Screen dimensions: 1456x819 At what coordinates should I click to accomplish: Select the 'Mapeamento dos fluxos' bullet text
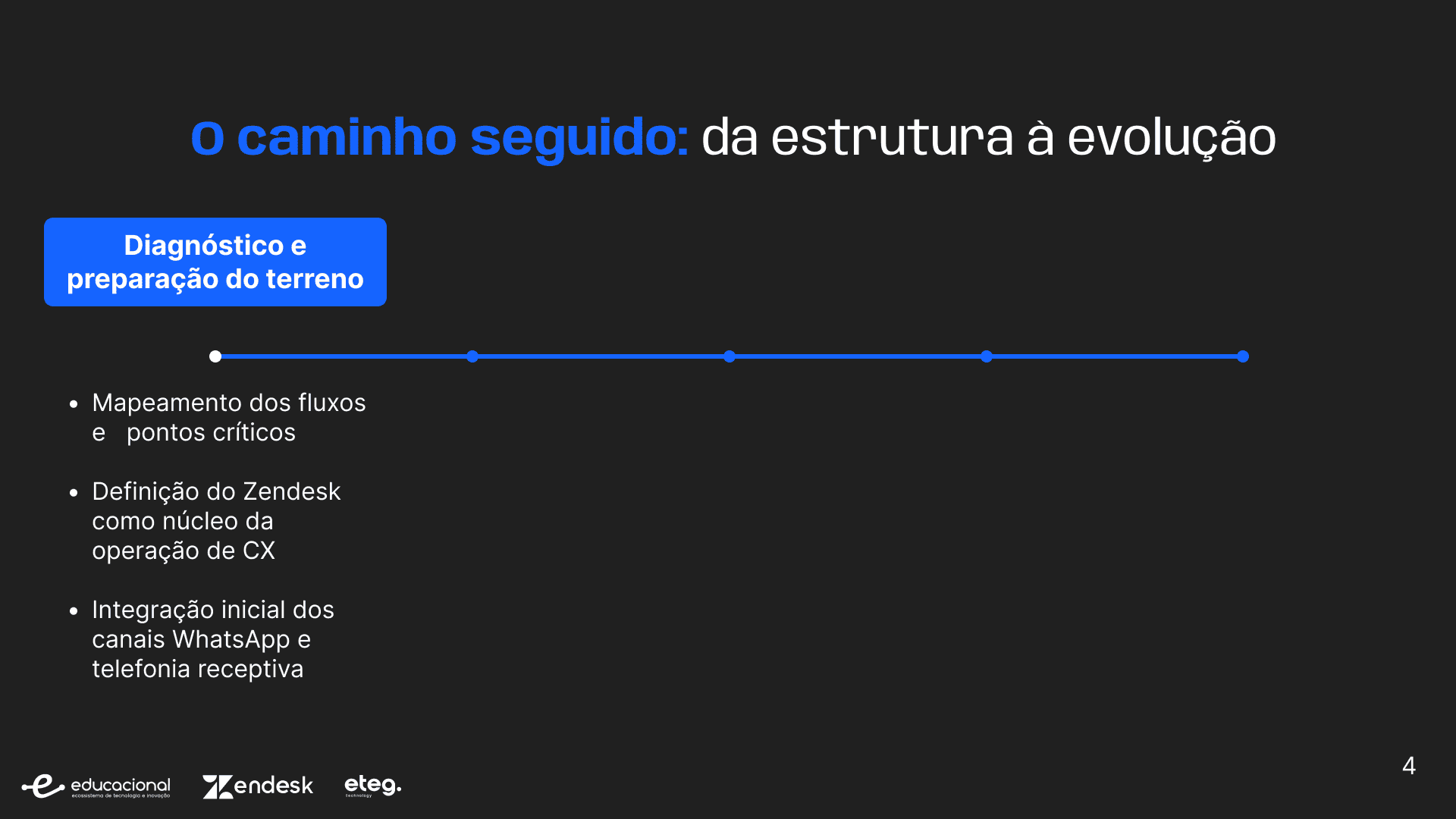[x=228, y=403]
